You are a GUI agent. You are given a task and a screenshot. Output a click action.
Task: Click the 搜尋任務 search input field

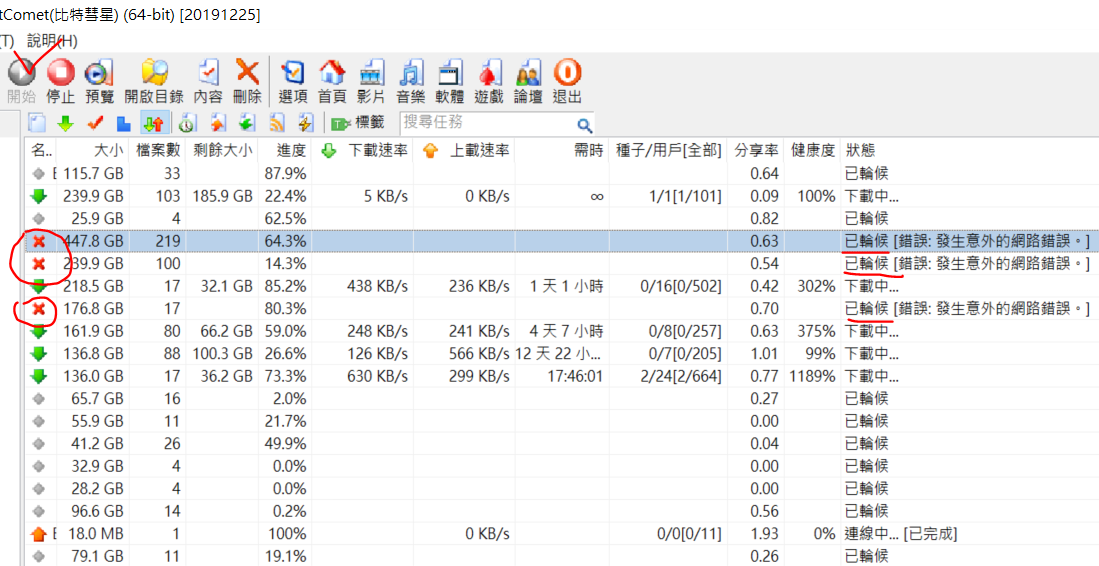tap(485, 123)
